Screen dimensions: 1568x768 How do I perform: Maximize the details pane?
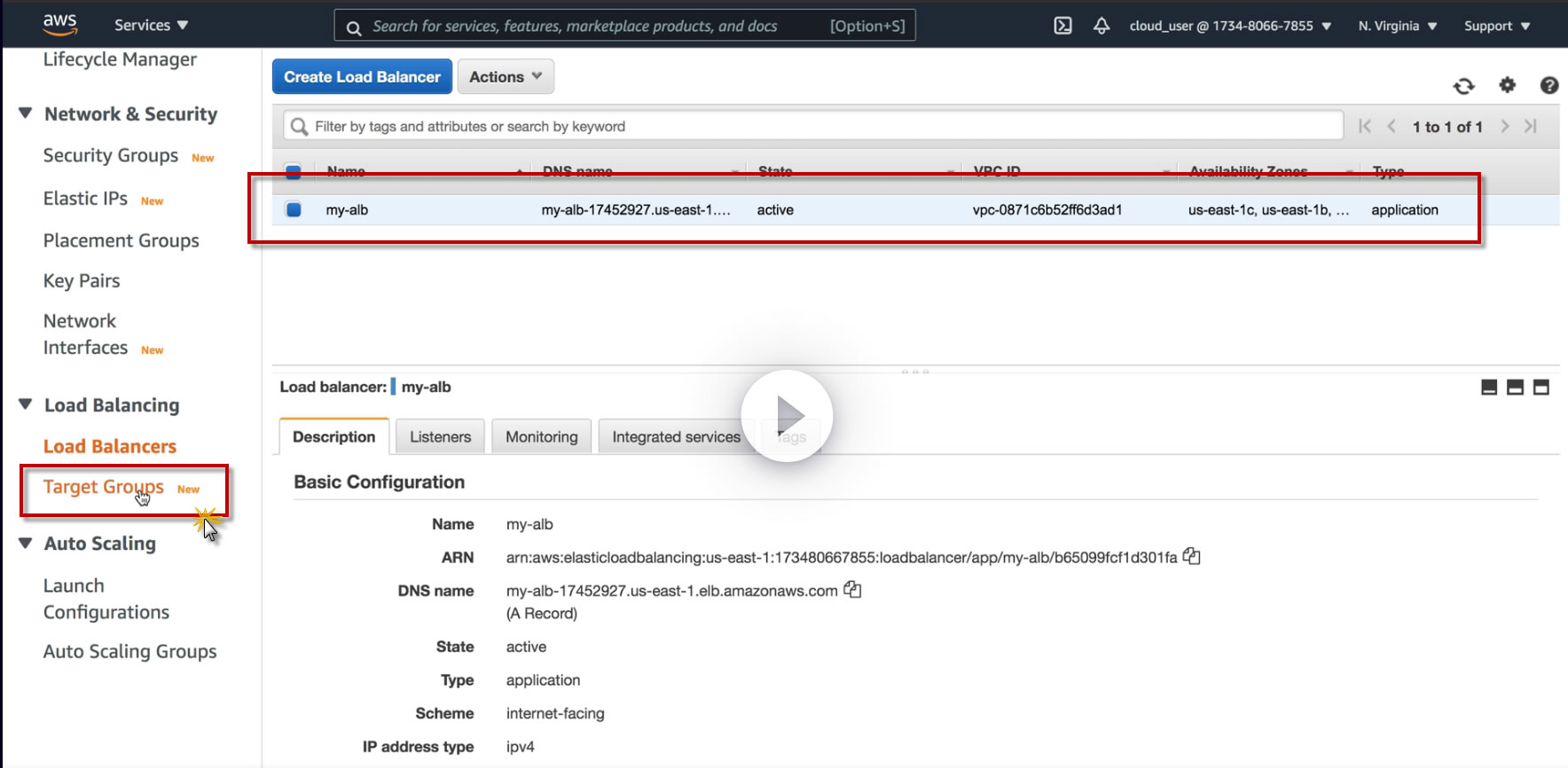pos(1541,388)
